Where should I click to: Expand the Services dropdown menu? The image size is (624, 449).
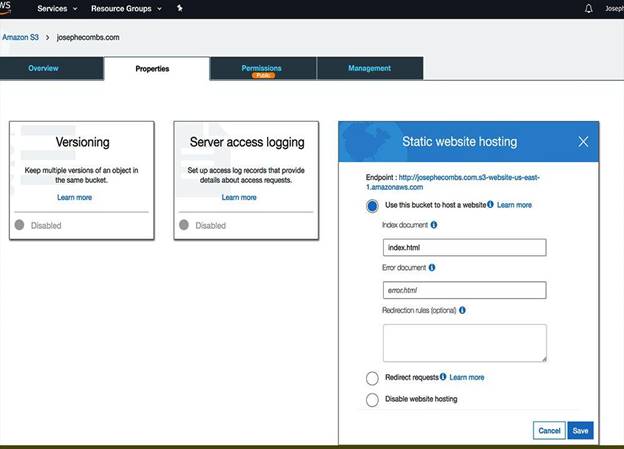[x=57, y=8]
